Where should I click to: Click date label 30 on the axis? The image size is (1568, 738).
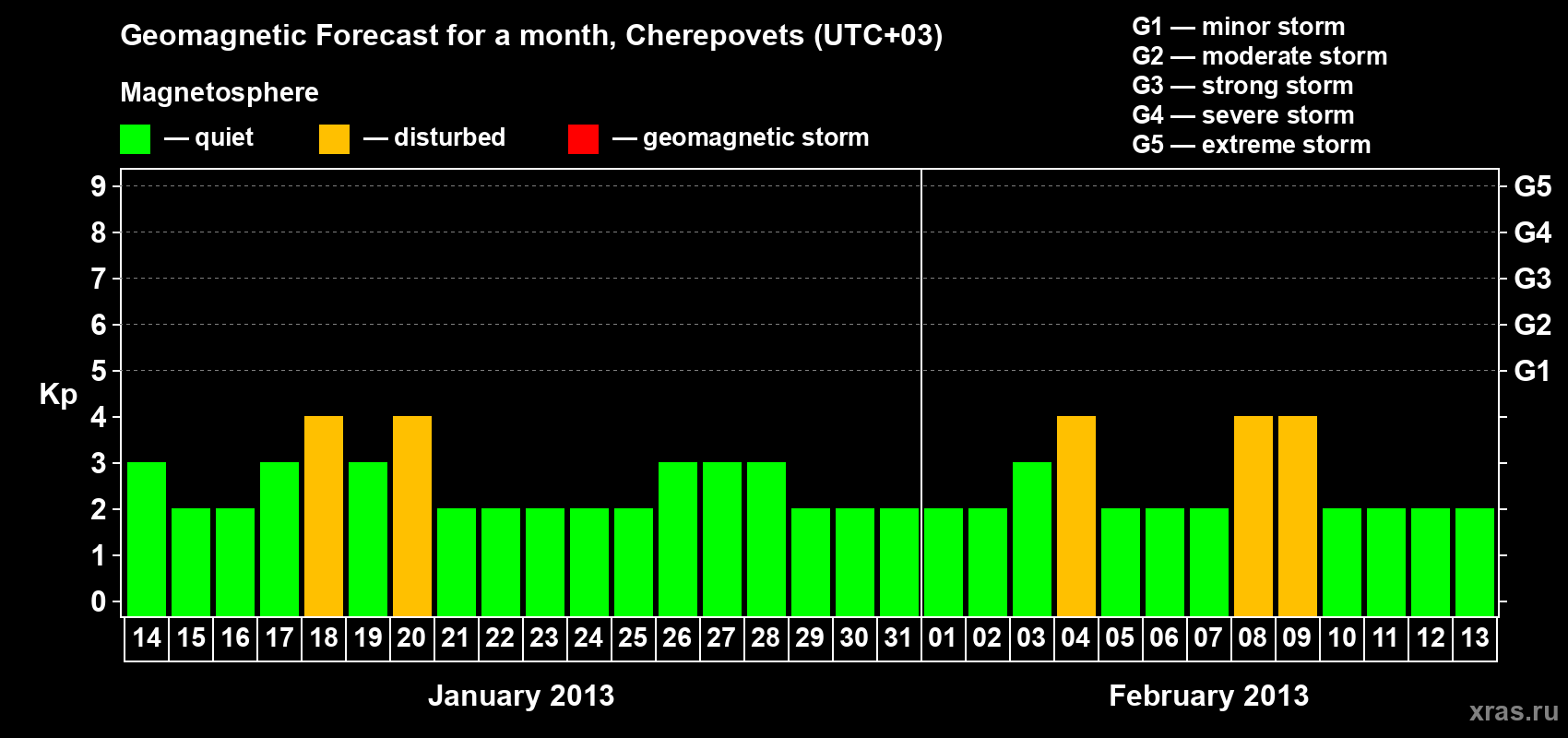854,638
